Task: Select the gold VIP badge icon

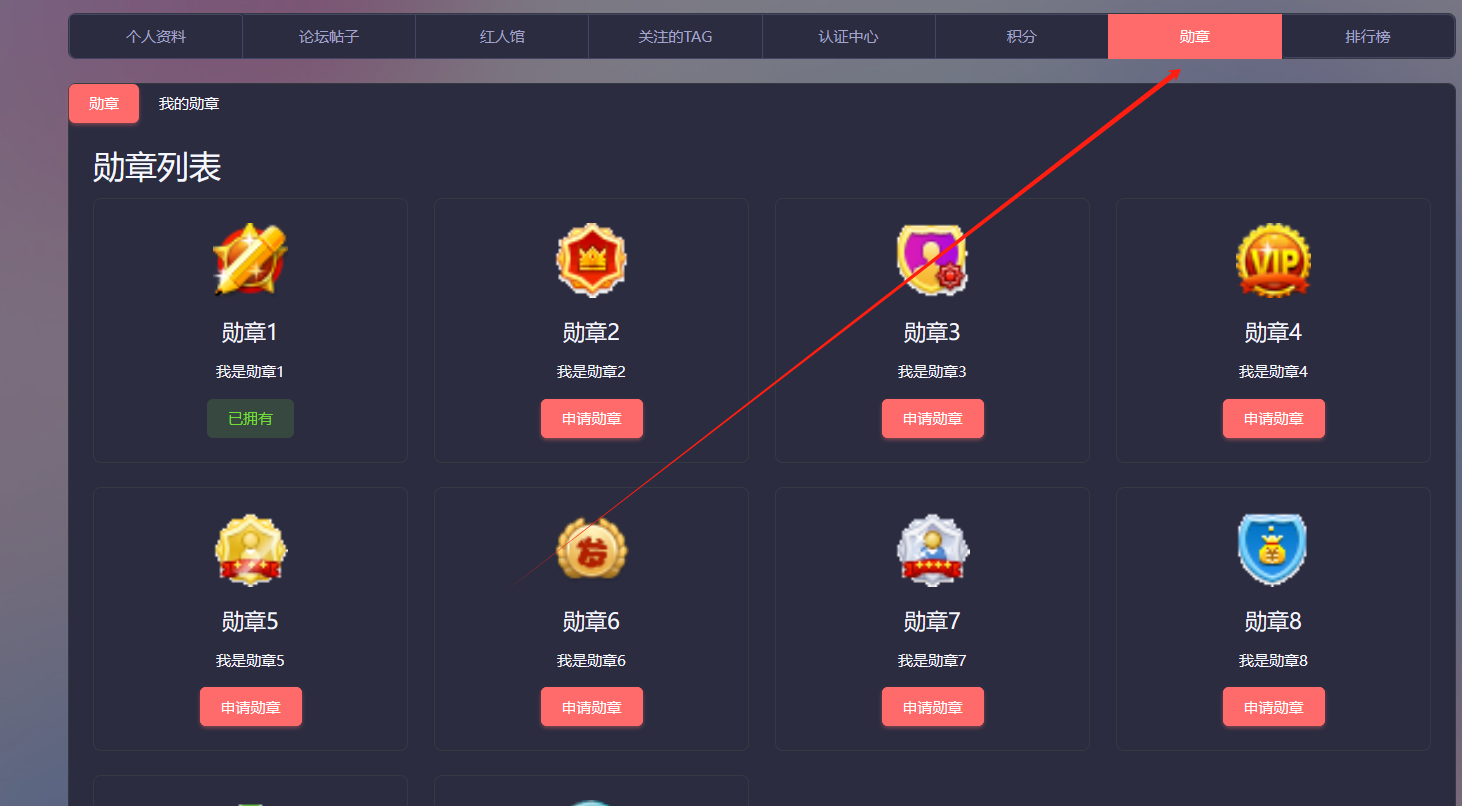Action: 1273,260
